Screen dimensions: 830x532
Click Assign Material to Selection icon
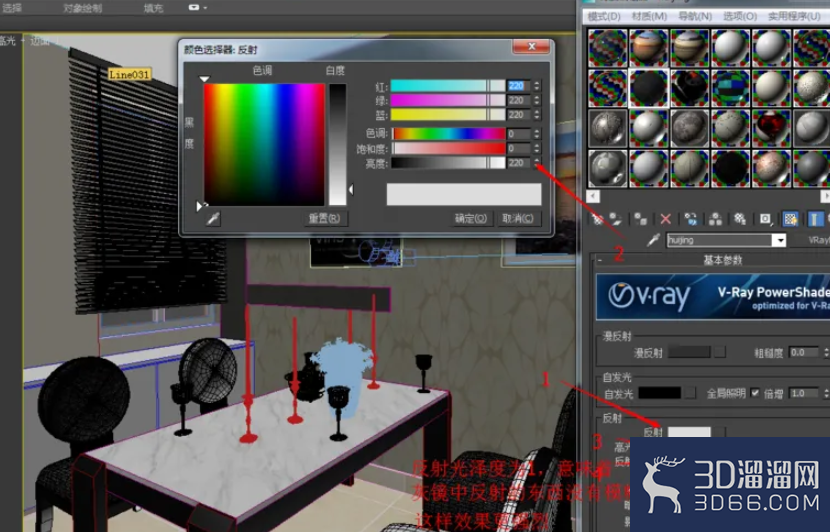640,219
